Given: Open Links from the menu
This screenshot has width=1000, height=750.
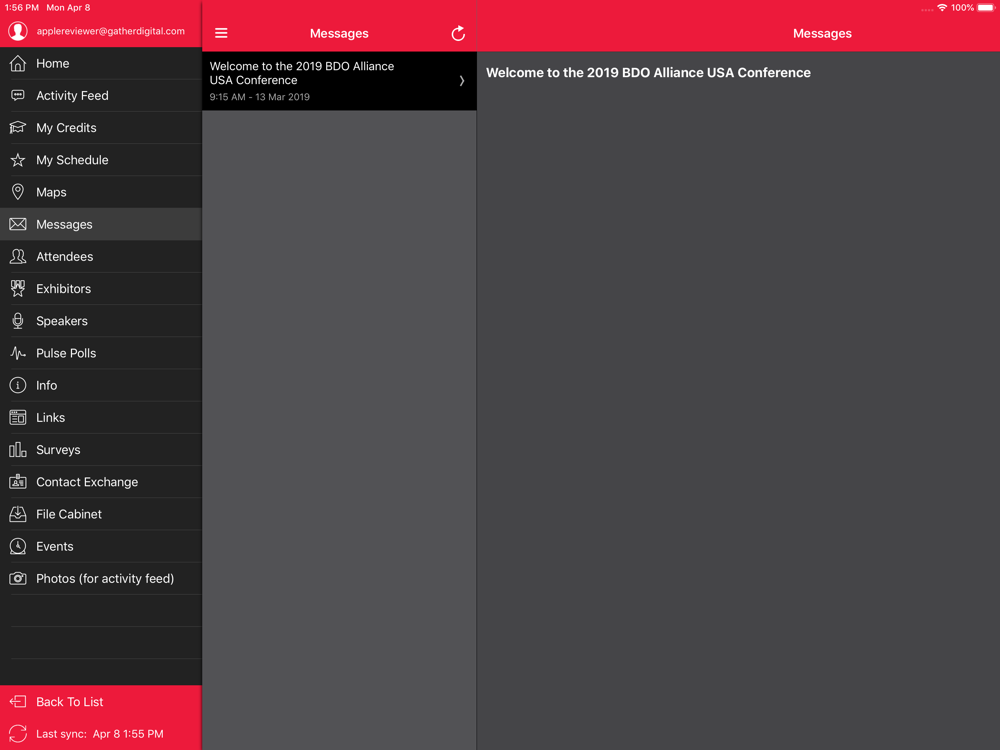Looking at the screenshot, I should pos(101,417).
